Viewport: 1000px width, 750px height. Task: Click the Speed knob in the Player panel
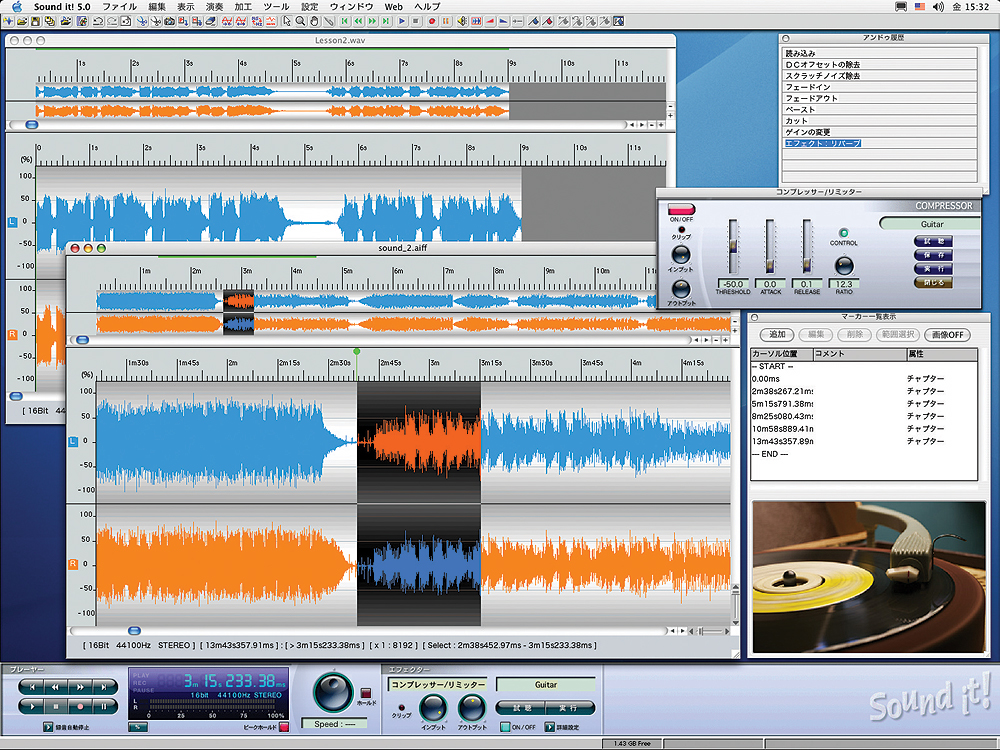(x=333, y=693)
